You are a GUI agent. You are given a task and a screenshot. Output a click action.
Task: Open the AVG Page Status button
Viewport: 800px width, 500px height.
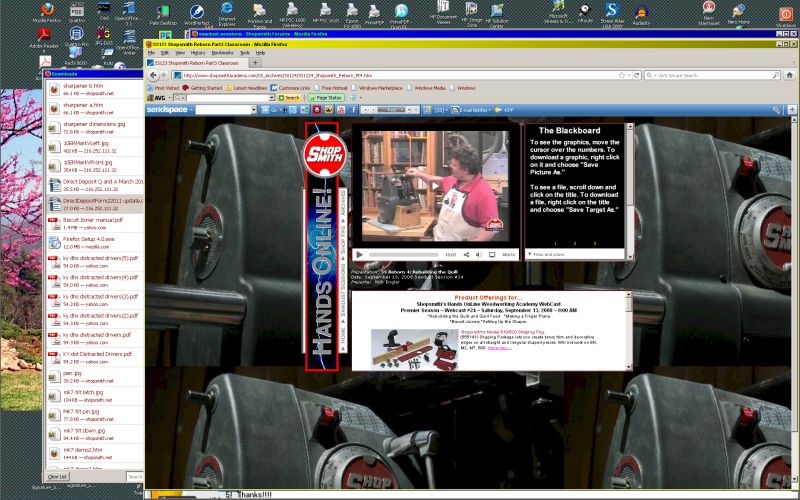[326, 97]
